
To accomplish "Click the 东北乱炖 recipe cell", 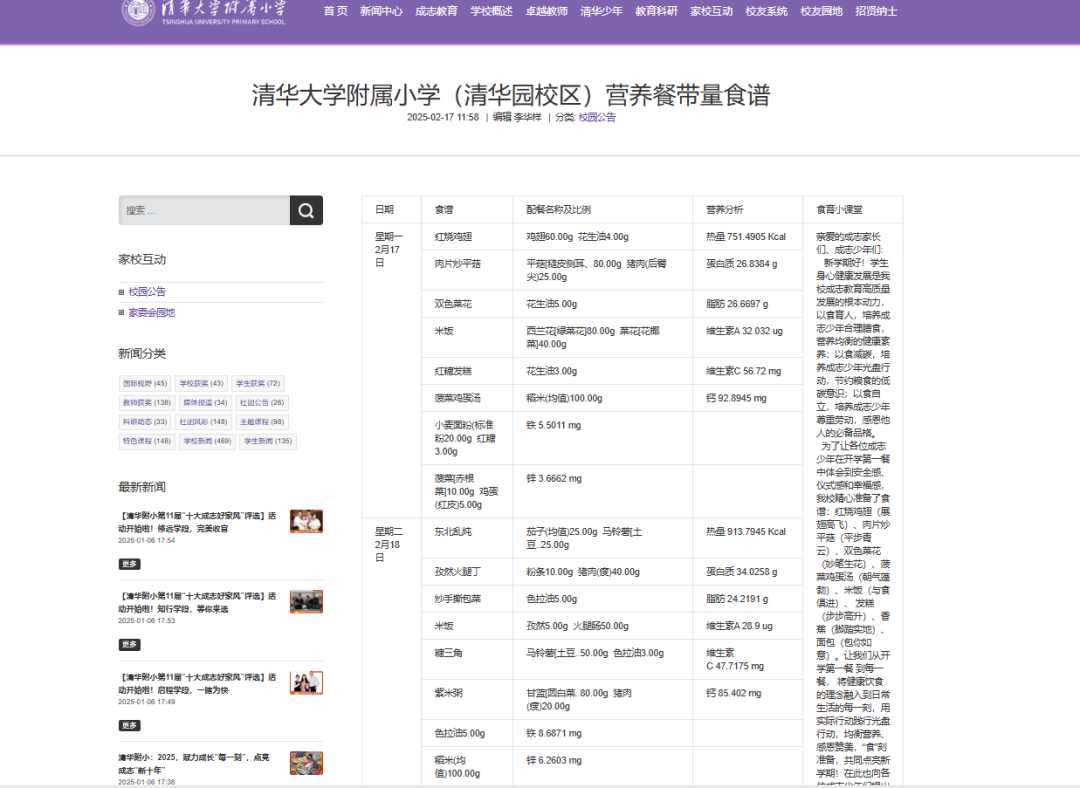I will click(x=467, y=538).
